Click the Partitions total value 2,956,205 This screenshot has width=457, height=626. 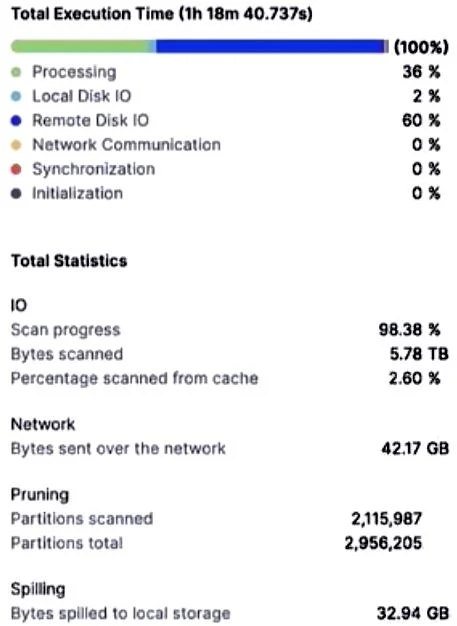(383, 543)
